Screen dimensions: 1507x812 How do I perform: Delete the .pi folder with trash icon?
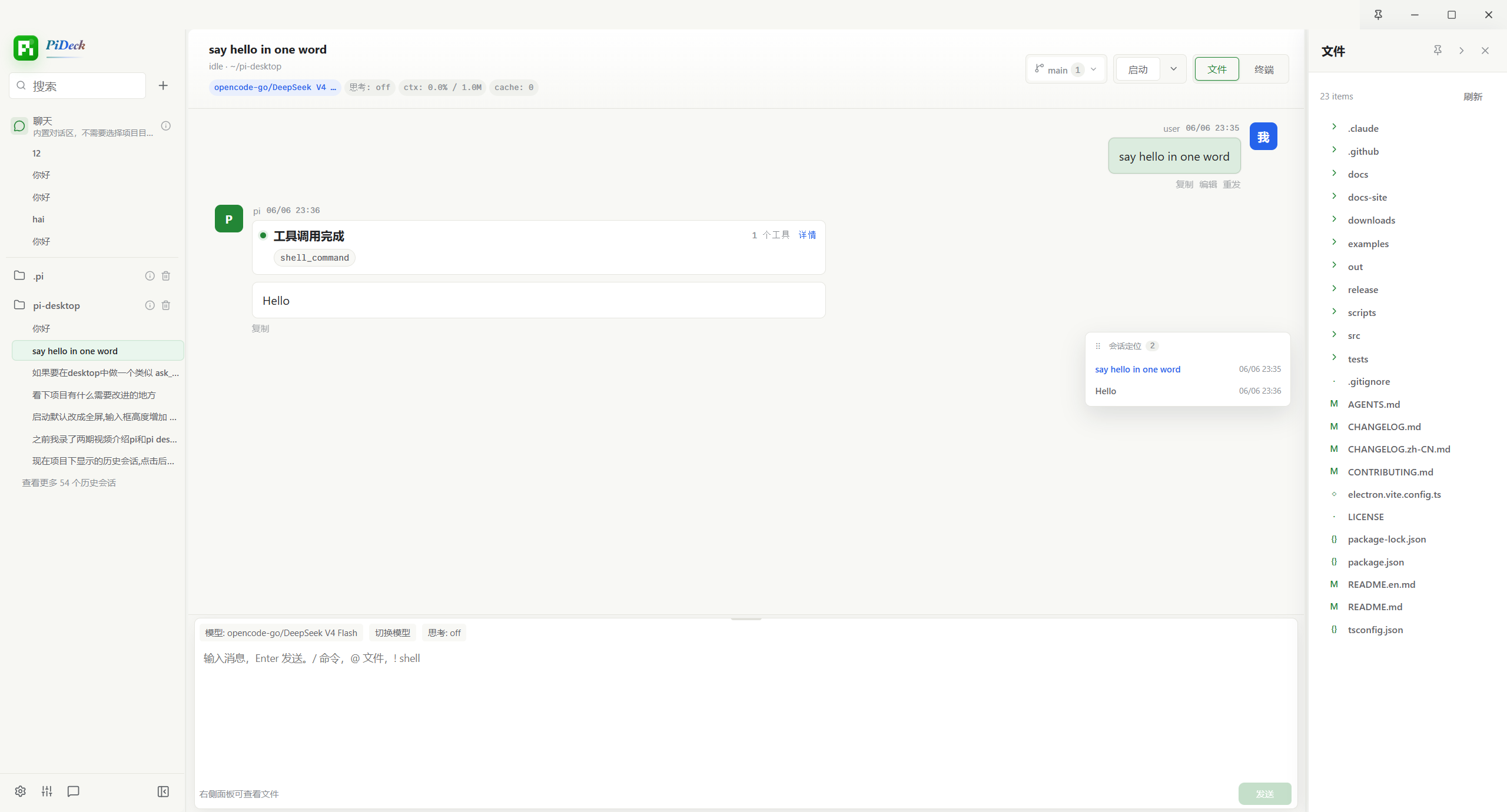[166, 276]
